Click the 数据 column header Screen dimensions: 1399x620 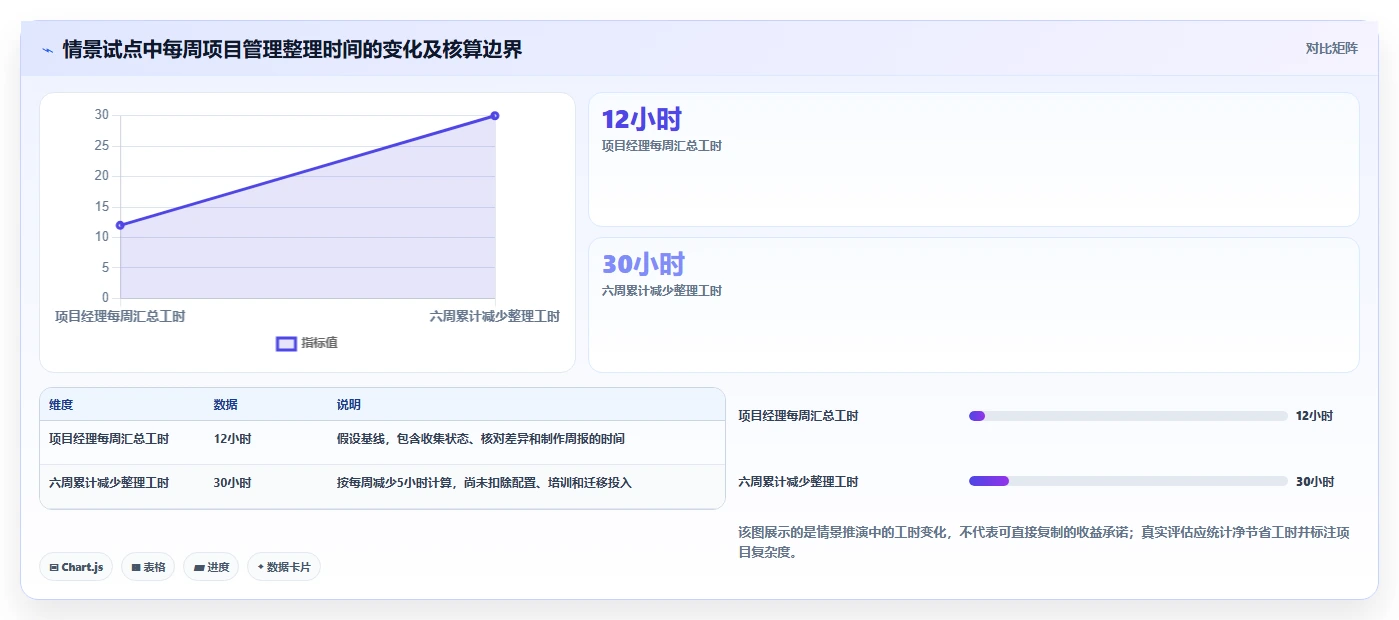tap(225, 405)
